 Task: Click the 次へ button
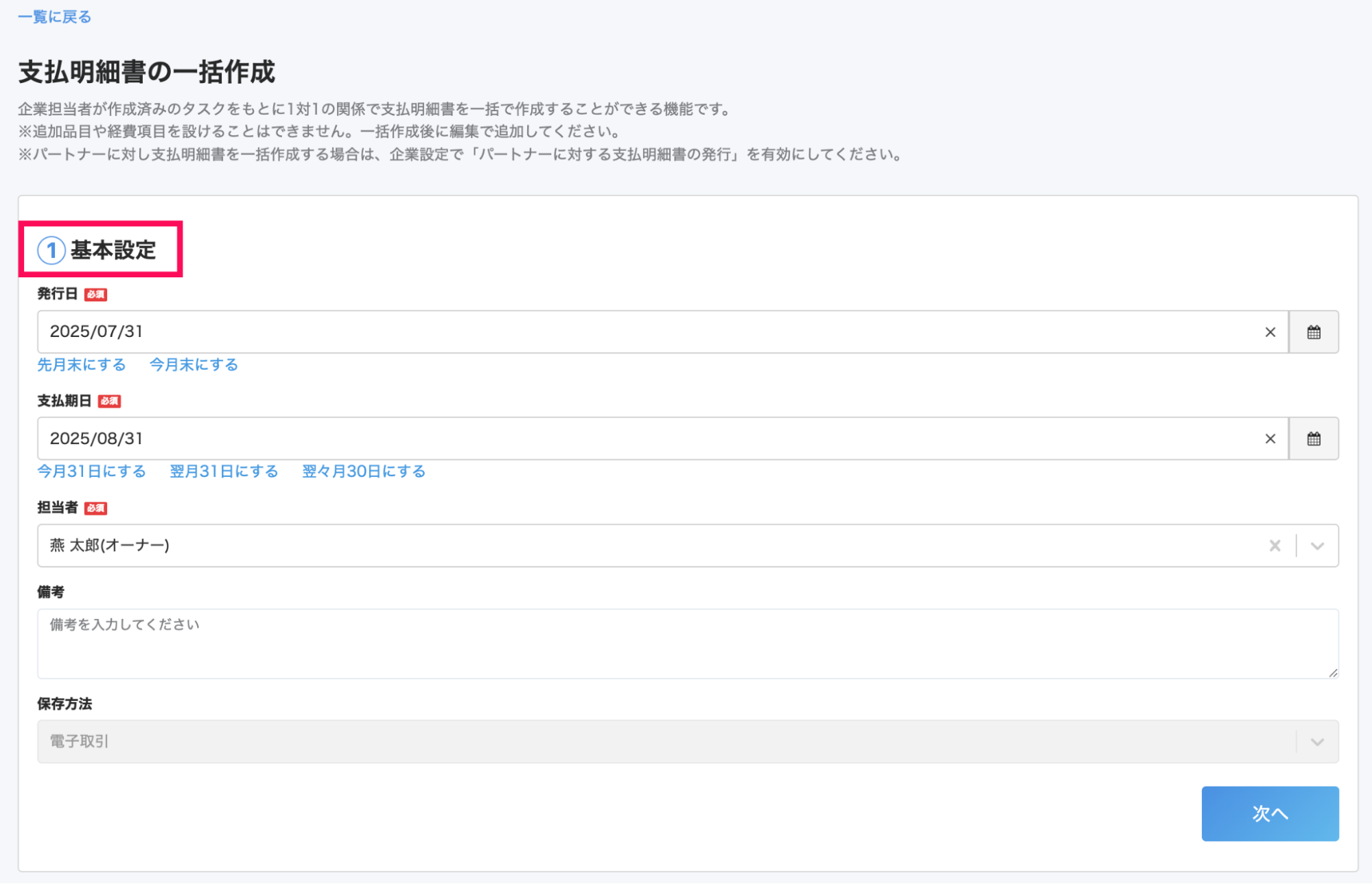point(1270,813)
